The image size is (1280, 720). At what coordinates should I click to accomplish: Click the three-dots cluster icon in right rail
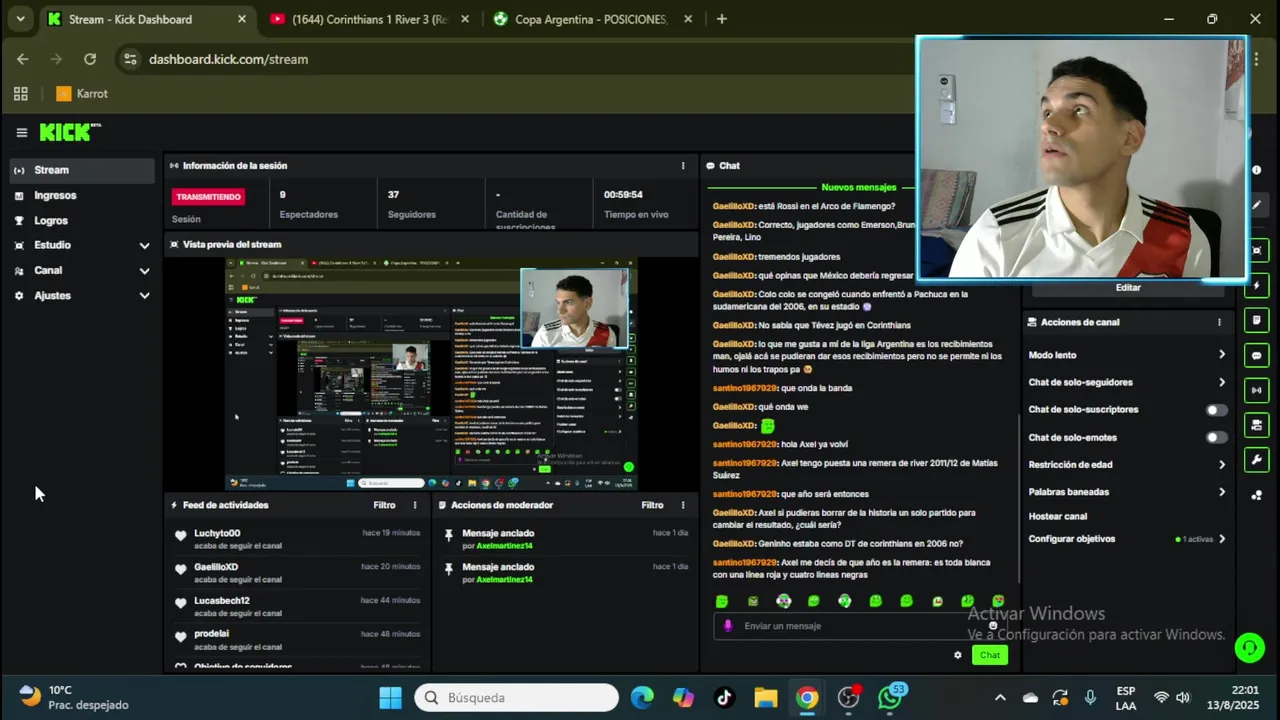(x=1257, y=495)
